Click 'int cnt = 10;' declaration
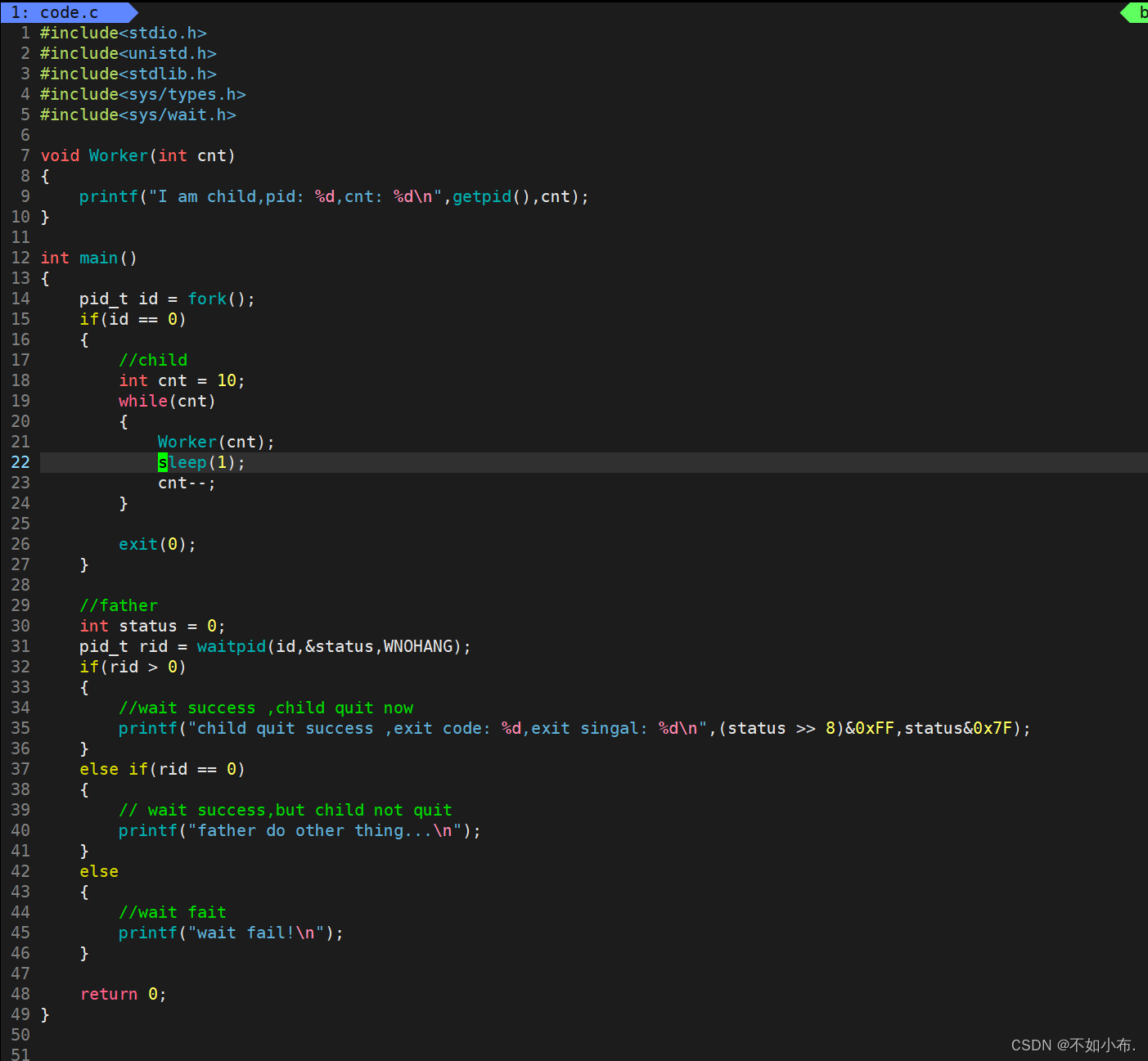 pos(182,380)
